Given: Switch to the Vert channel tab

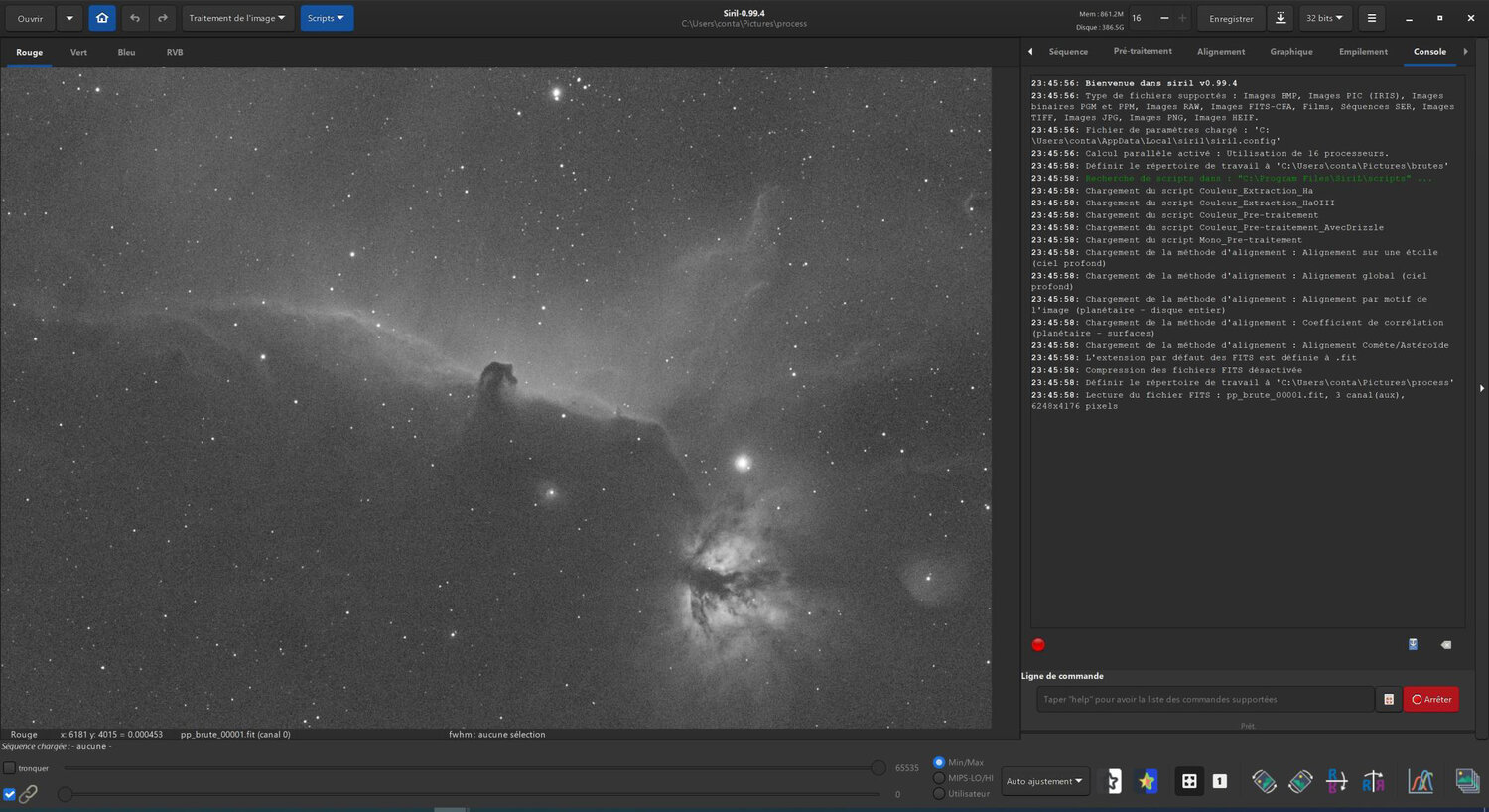Looking at the screenshot, I should pos(78,52).
